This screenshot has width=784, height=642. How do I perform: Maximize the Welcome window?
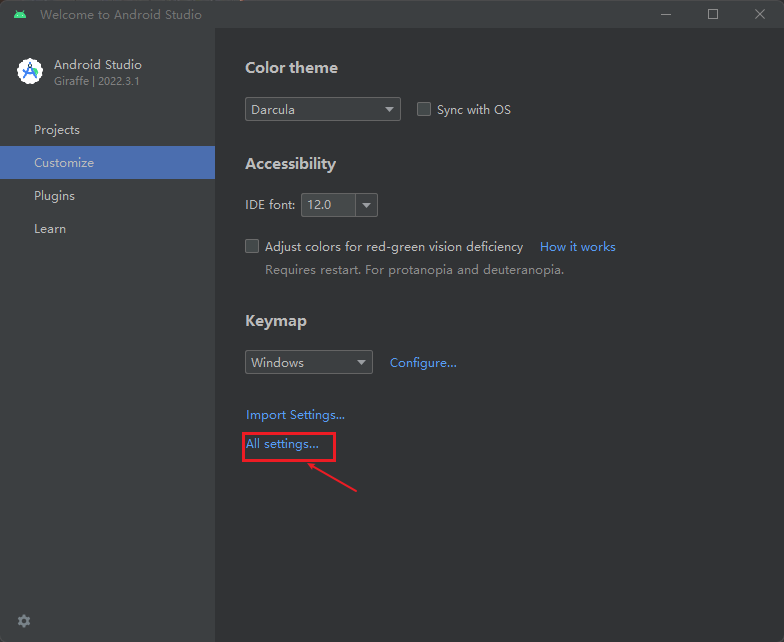coord(713,14)
